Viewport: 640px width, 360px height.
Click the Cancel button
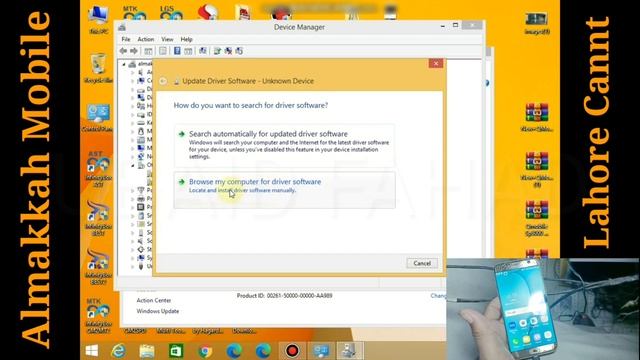coord(422,263)
